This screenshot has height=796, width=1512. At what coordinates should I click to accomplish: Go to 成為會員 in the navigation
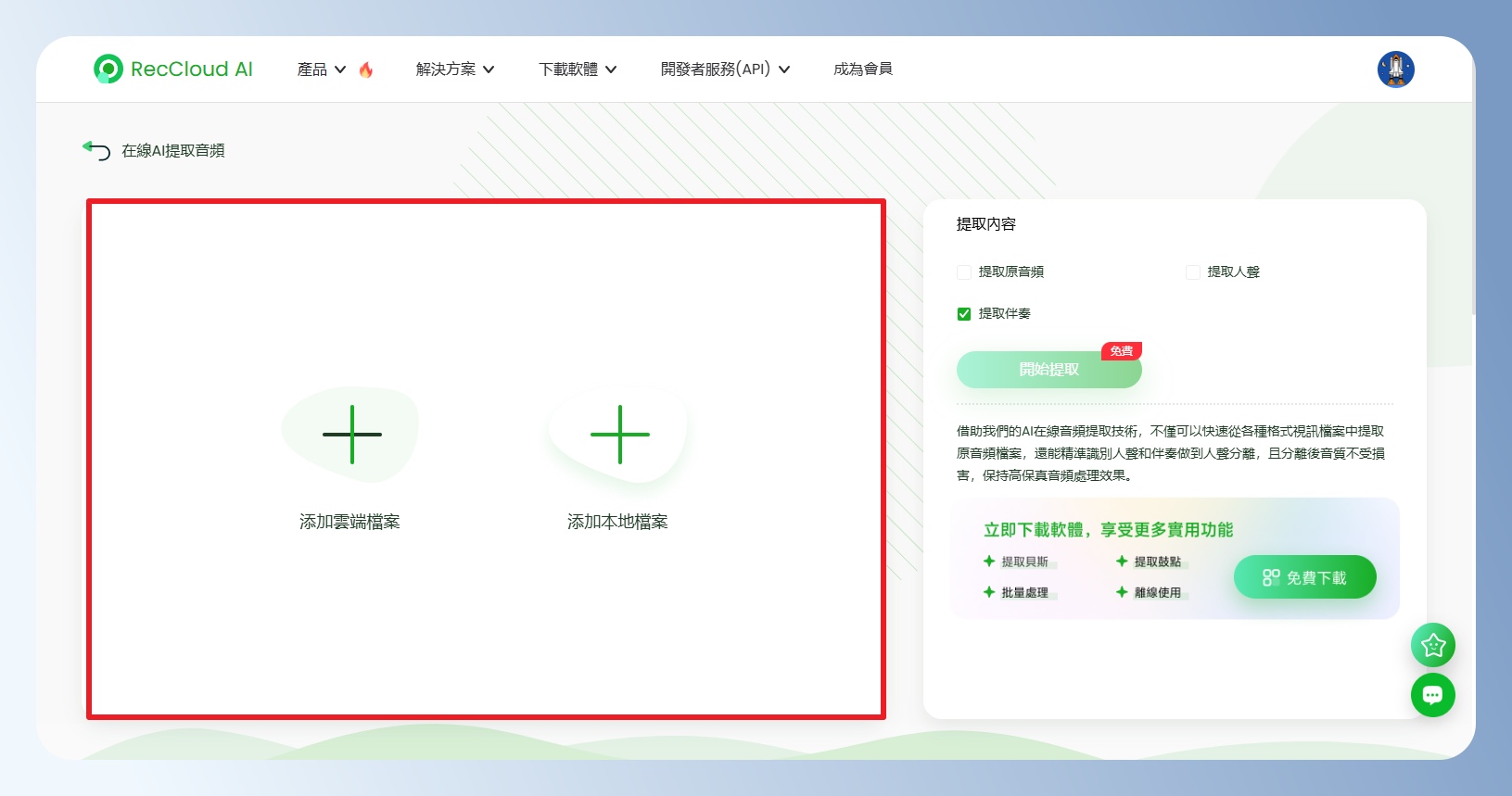862,69
